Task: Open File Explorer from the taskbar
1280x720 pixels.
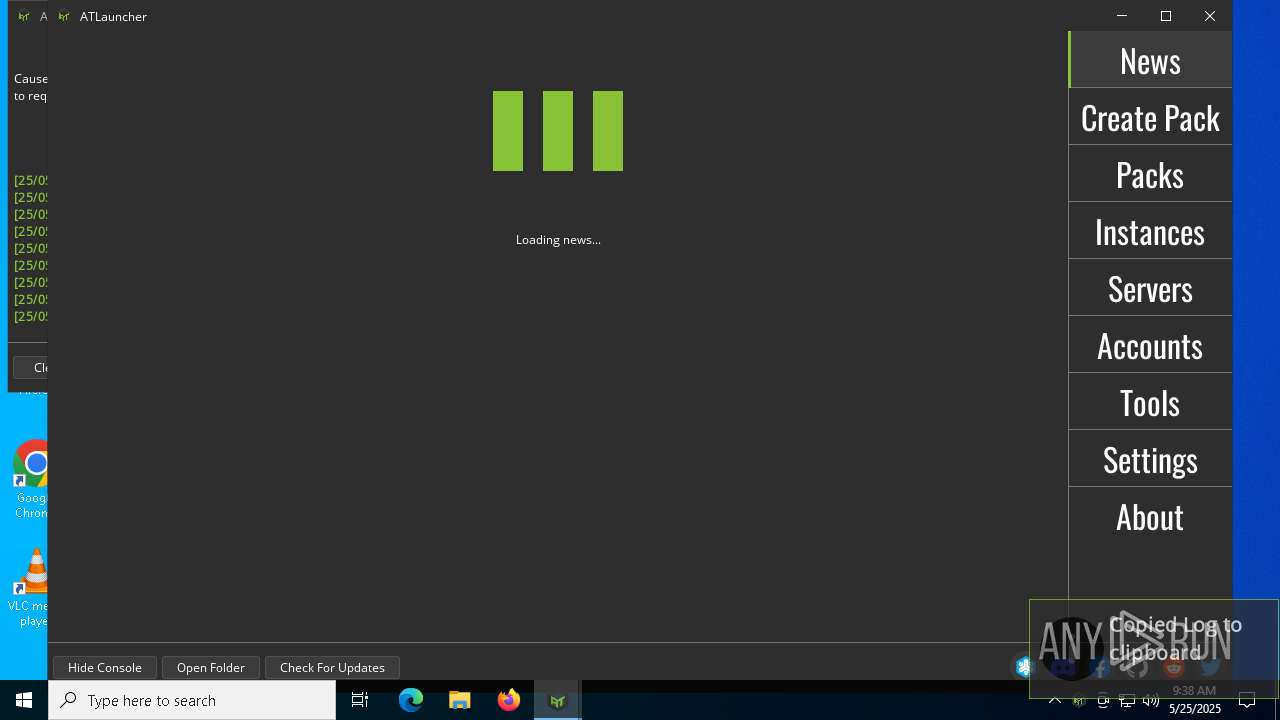Action: [460, 700]
